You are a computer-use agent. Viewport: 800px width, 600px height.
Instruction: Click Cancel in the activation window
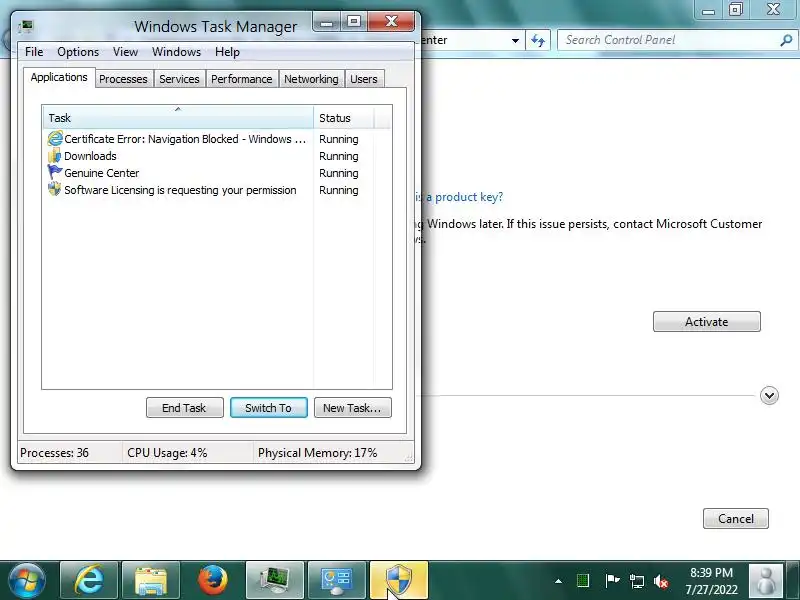click(x=736, y=518)
